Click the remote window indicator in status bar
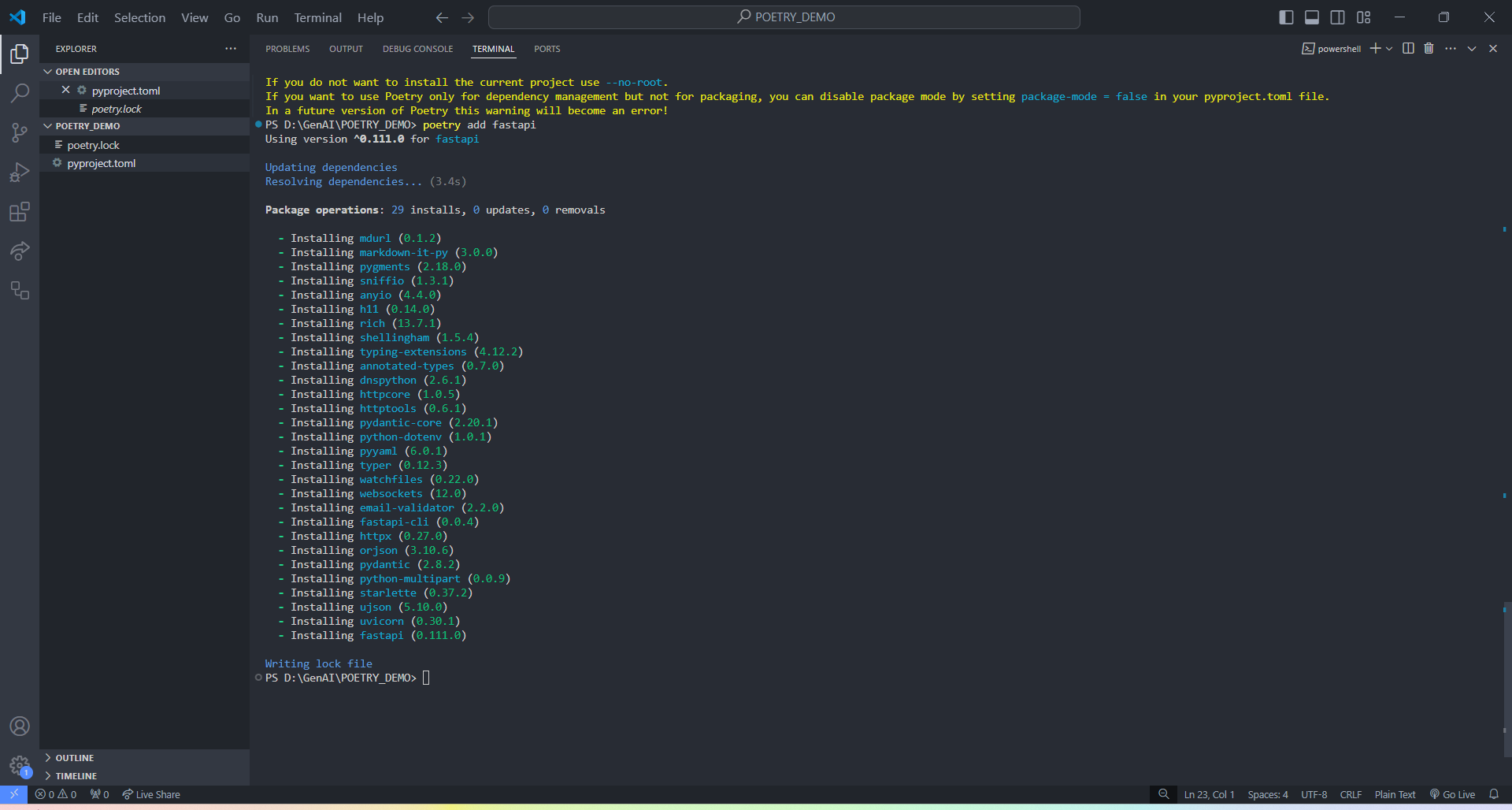The width and height of the screenshot is (1512, 810). pos(14,794)
